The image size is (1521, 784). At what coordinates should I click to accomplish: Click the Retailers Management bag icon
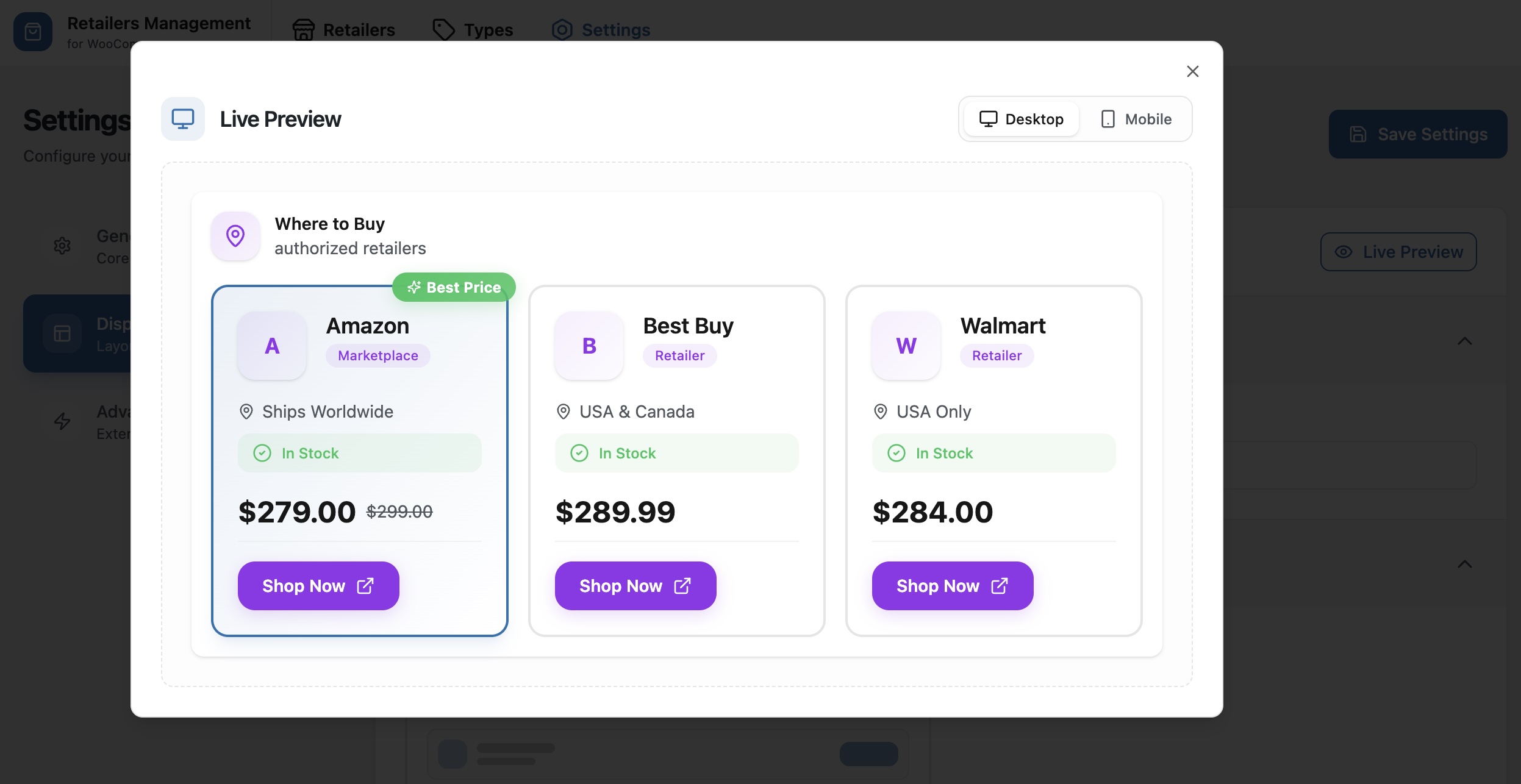(x=32, y=31)
